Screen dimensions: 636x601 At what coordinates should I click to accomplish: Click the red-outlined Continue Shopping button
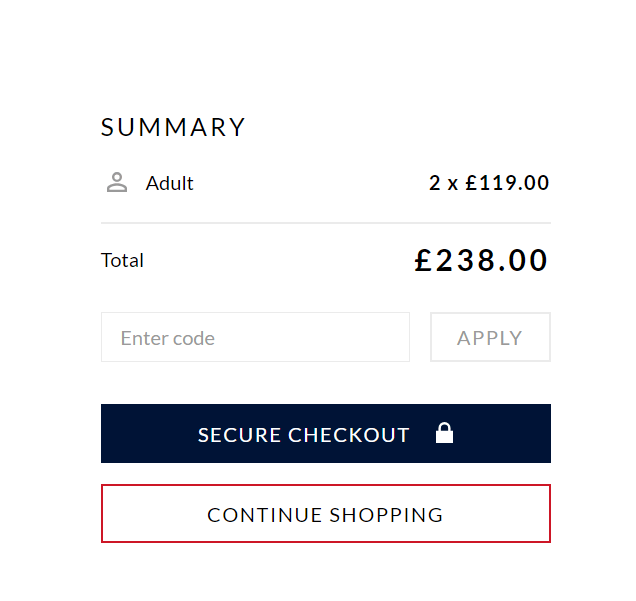click(326, 513)
